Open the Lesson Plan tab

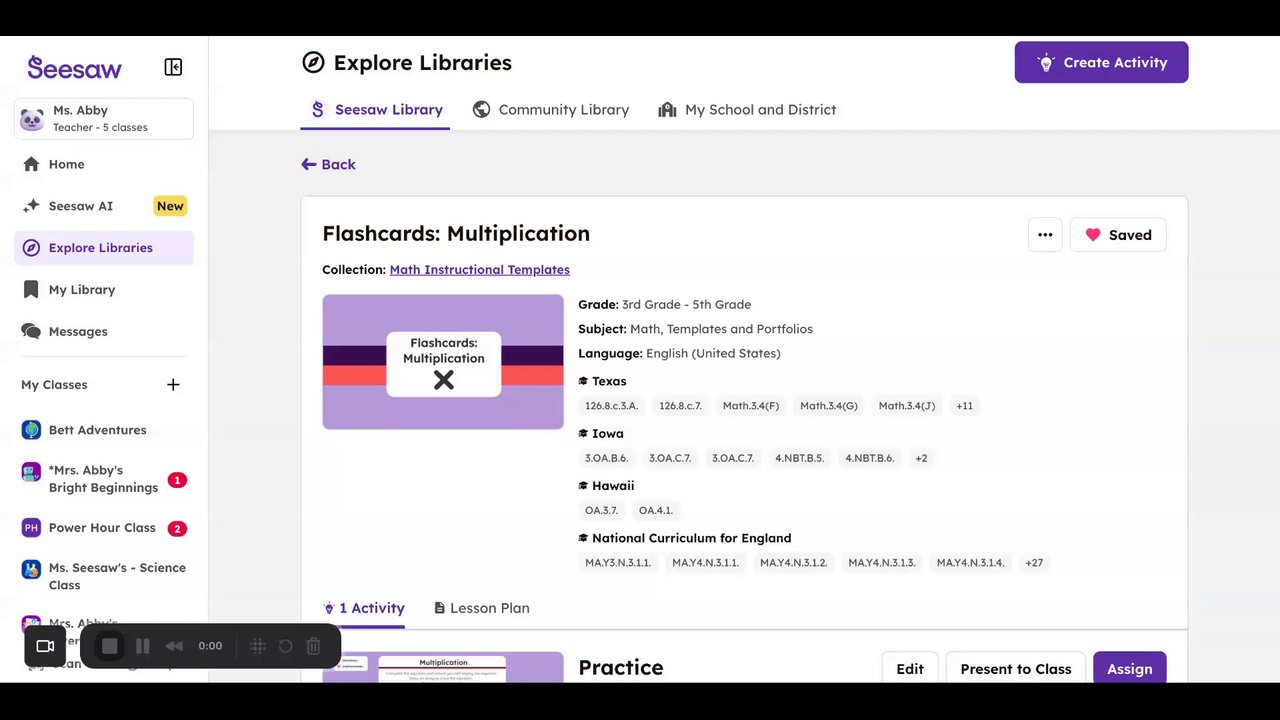coord(482,608)
